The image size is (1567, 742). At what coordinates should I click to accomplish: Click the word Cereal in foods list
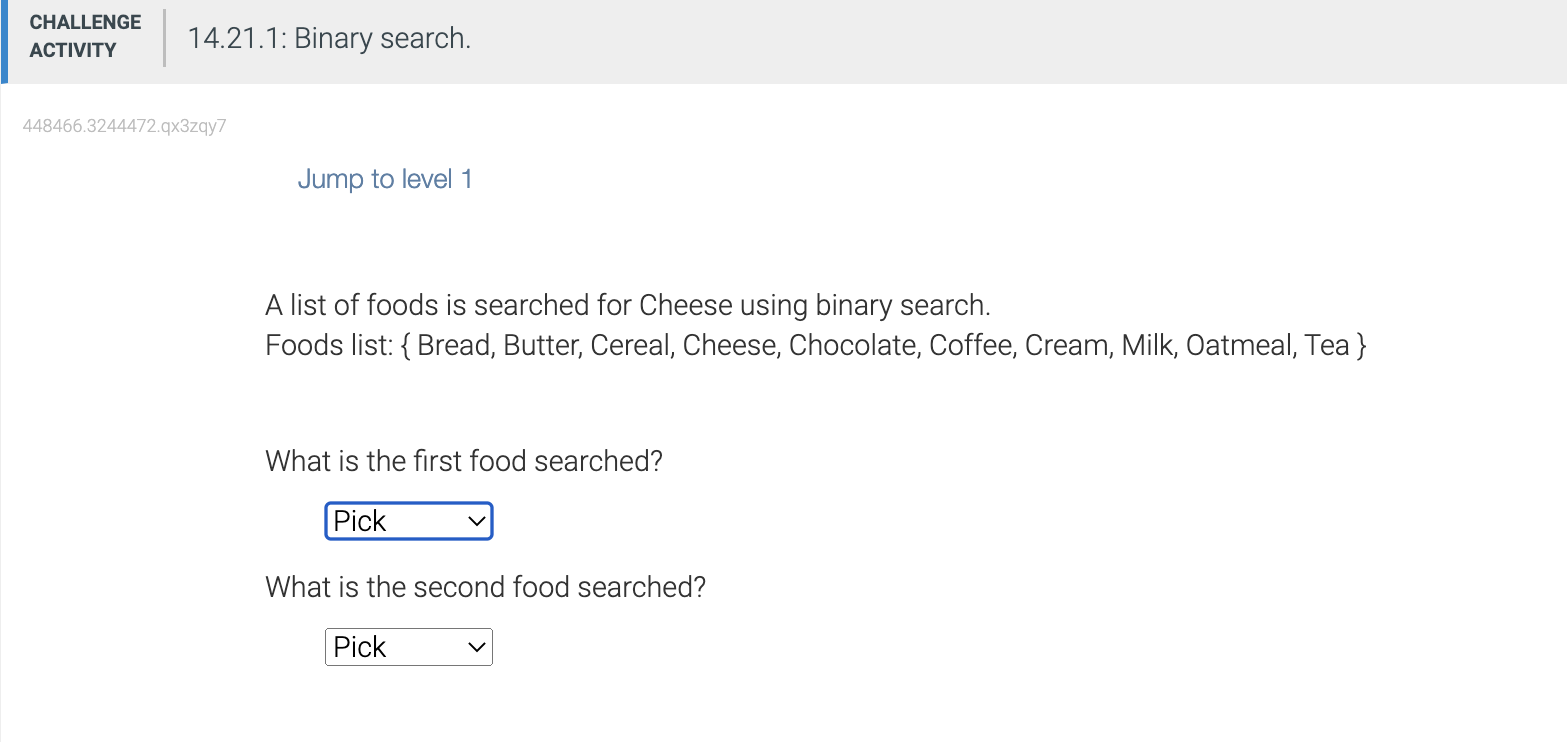coord(629,346)
